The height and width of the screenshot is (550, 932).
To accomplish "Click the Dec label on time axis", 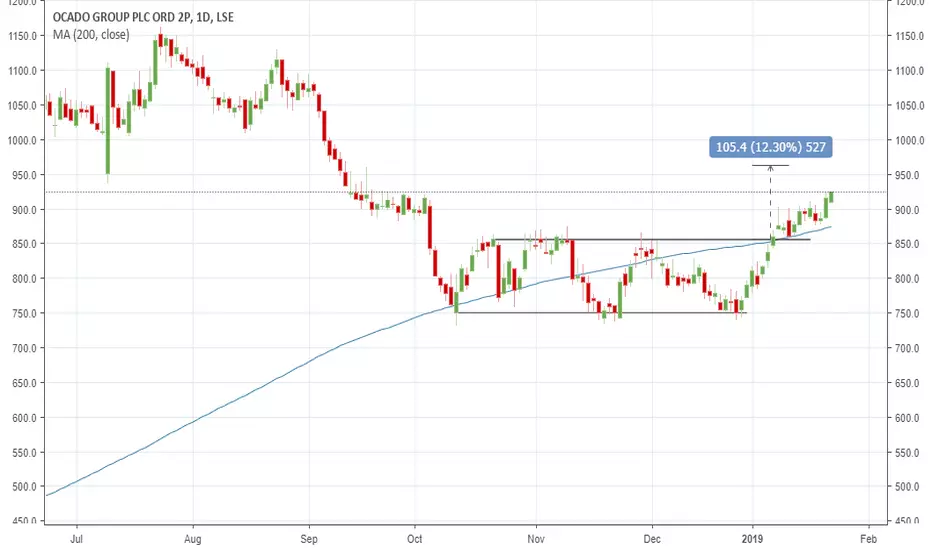I will (x=652, y=539).
